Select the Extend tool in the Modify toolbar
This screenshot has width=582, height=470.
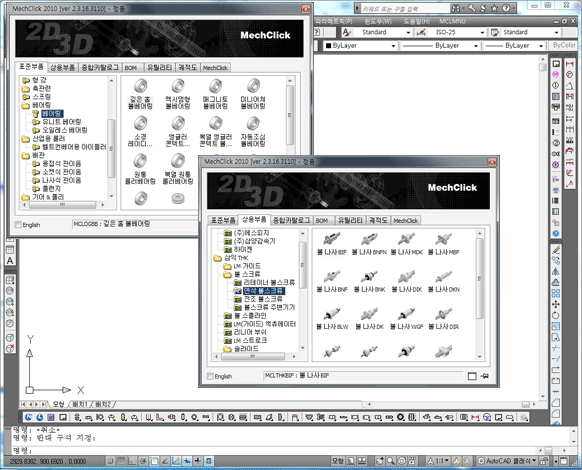pos(556,359)
